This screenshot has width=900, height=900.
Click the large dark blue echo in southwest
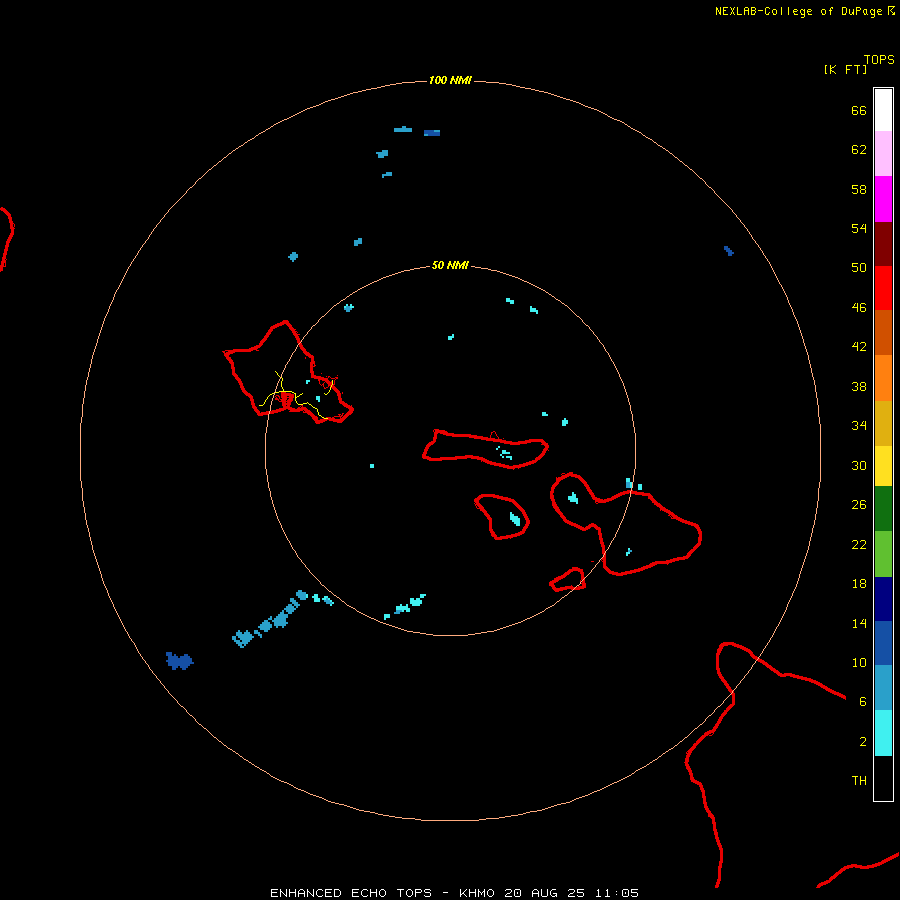pos(179,661)
